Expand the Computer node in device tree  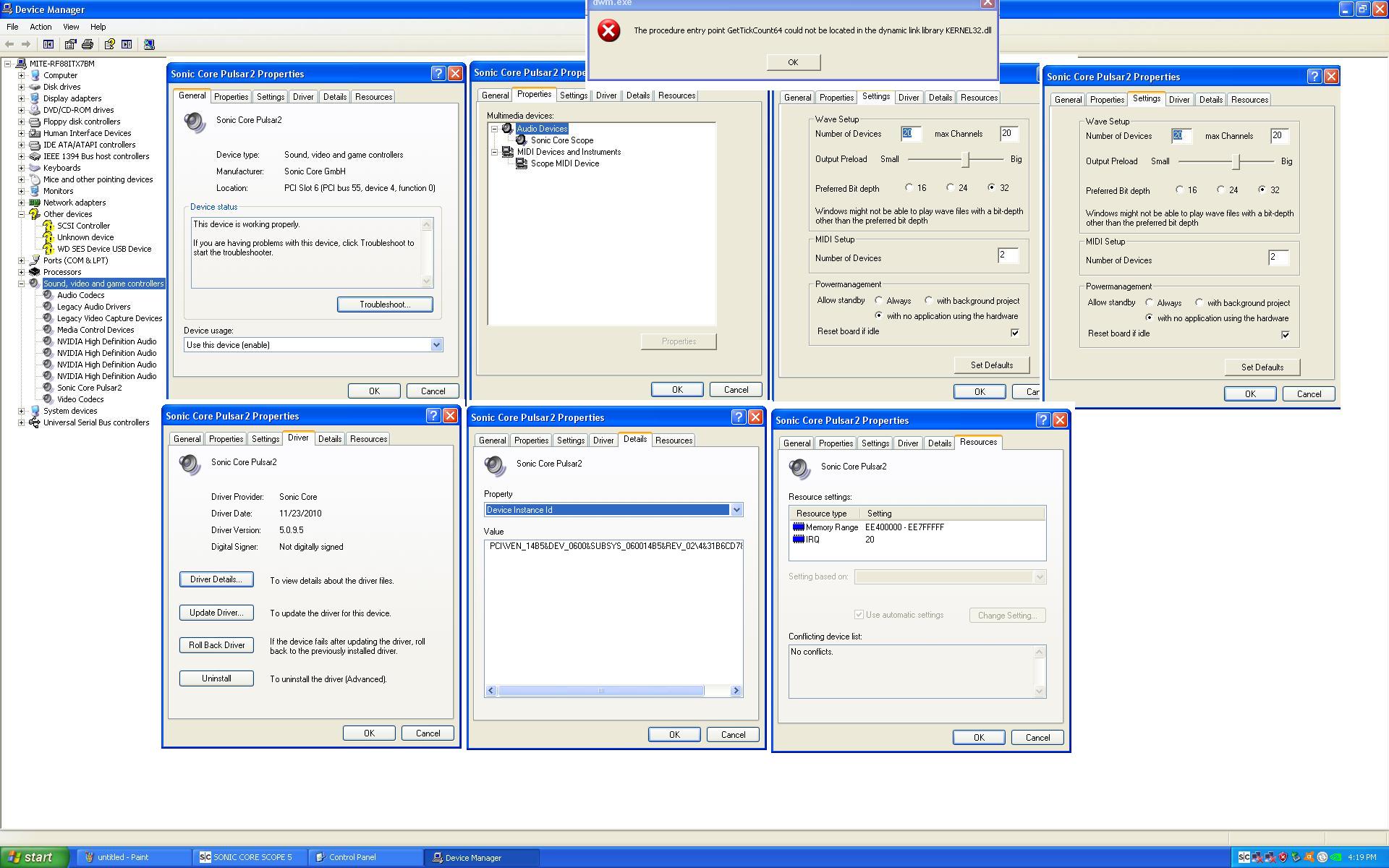[21, 75]
